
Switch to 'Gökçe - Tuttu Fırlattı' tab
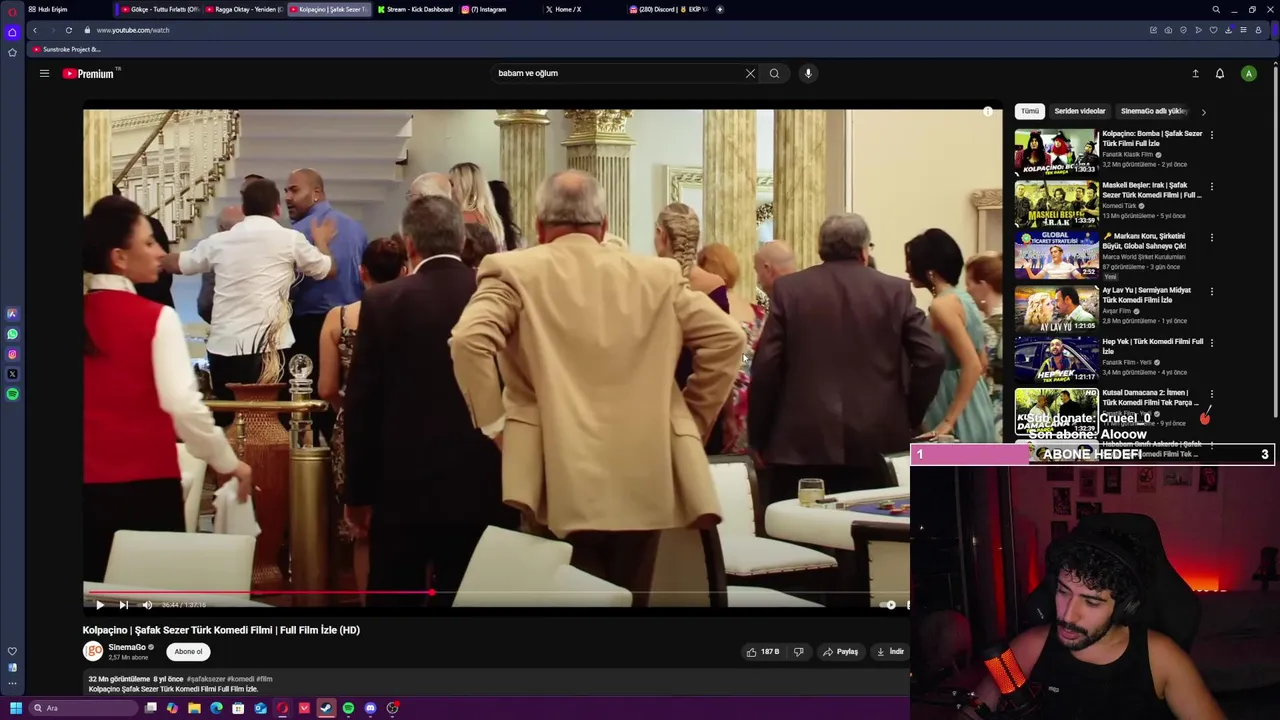pyautogui.click(x=160, y=9)
